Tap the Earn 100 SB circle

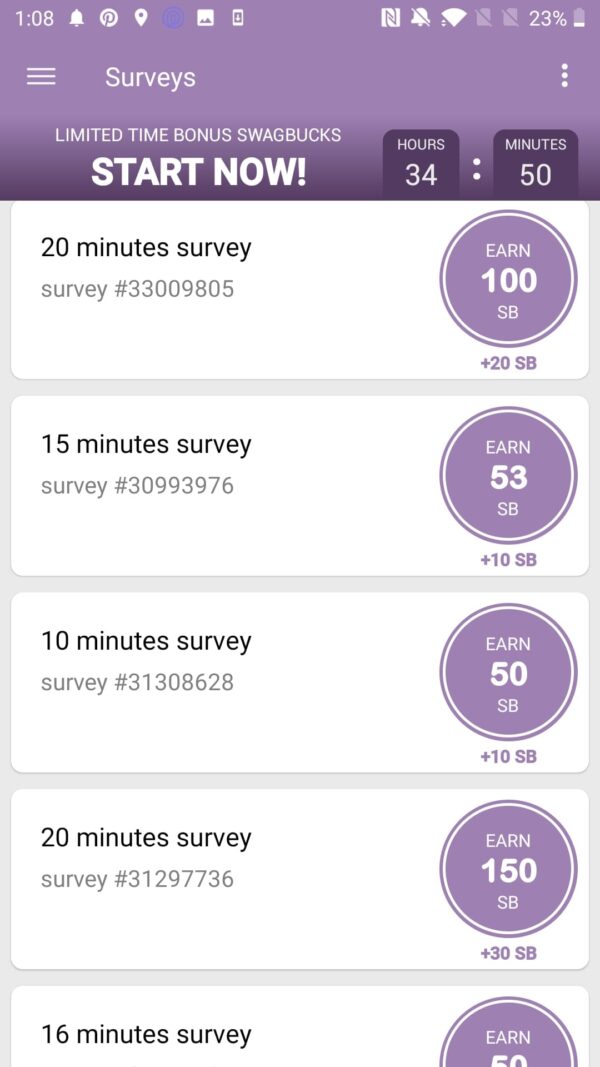(x=508, y=280)
